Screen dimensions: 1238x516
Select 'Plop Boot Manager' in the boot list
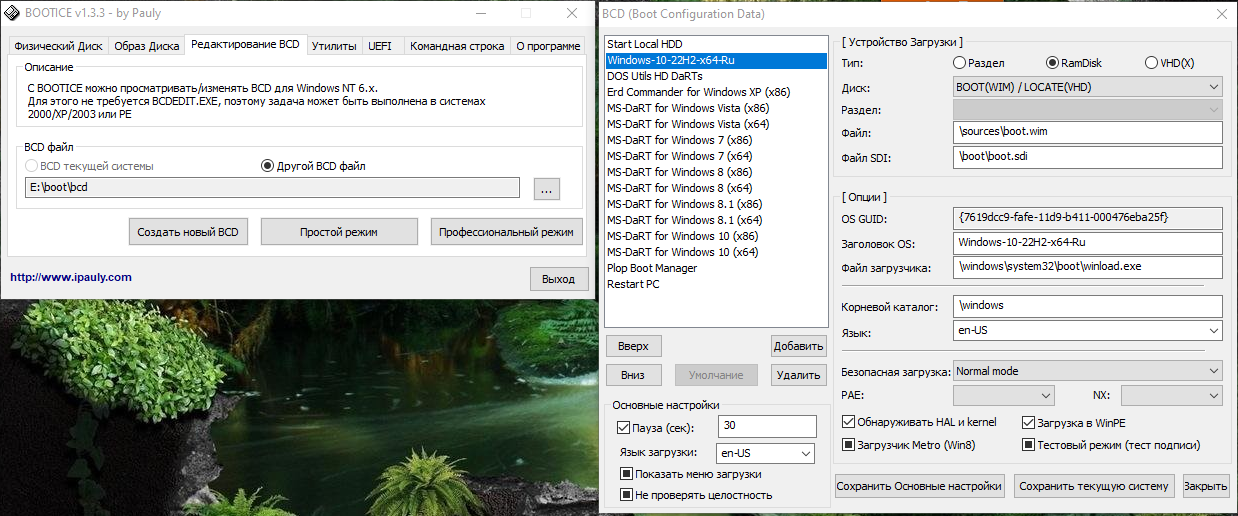coord(652,268)
